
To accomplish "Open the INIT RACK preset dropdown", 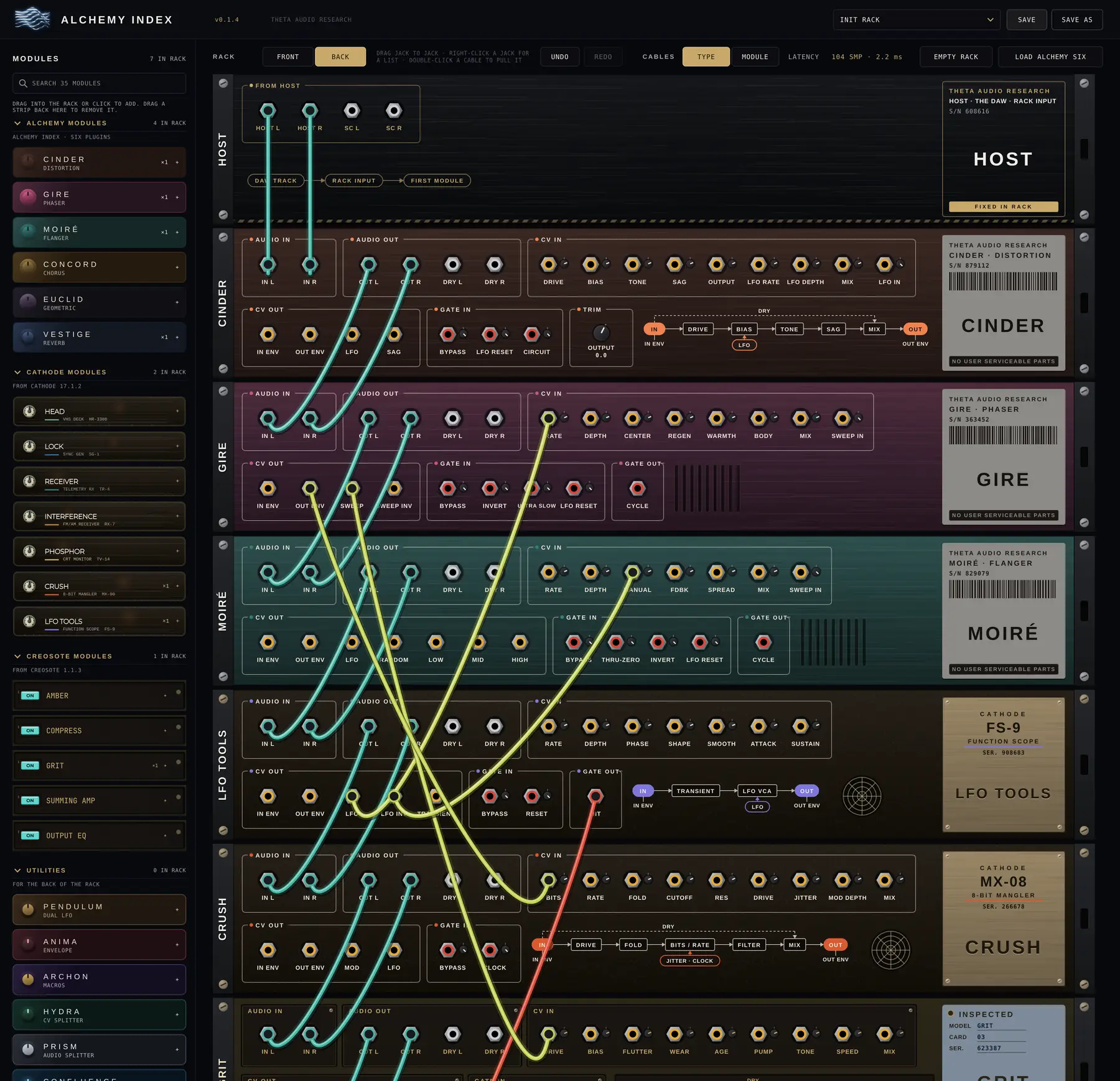I will coord(916,20).
